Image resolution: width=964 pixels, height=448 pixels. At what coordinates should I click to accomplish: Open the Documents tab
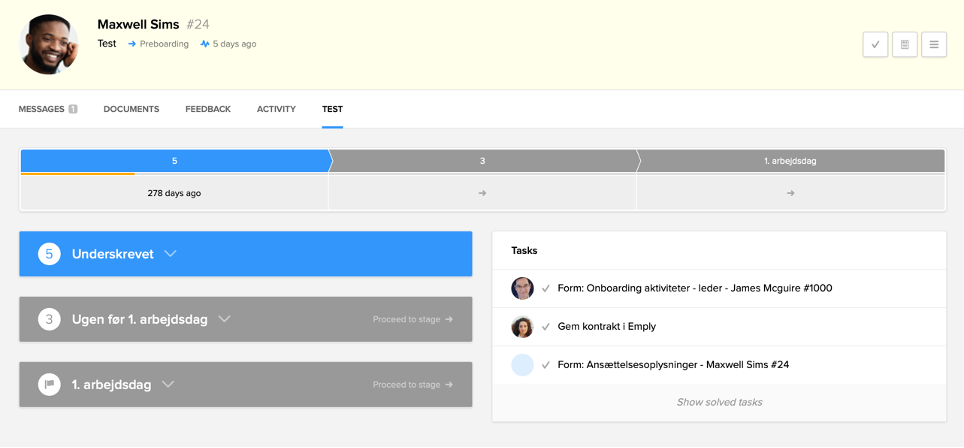point(131,109)
